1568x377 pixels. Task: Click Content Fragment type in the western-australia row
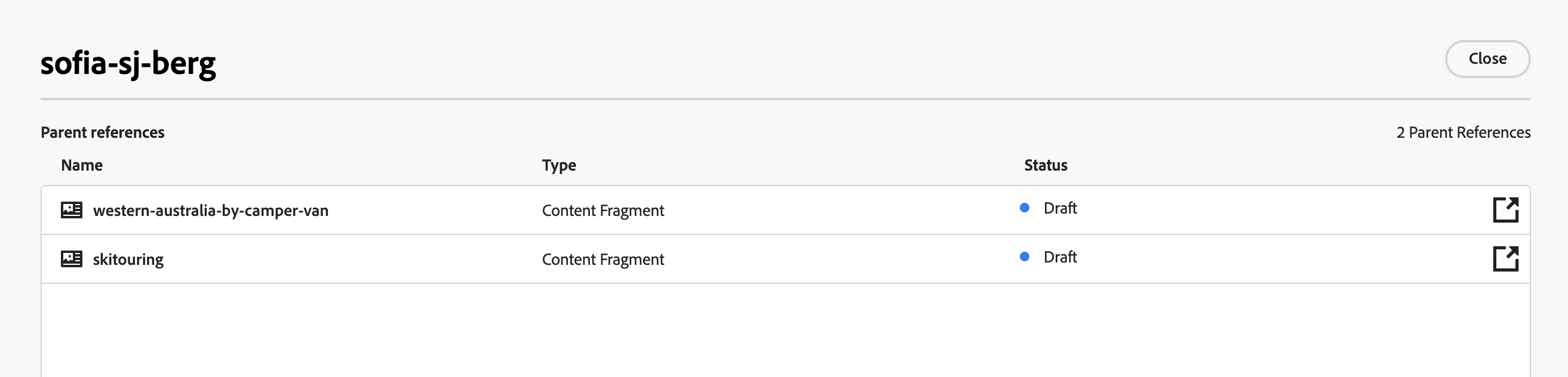click(602, 211)
